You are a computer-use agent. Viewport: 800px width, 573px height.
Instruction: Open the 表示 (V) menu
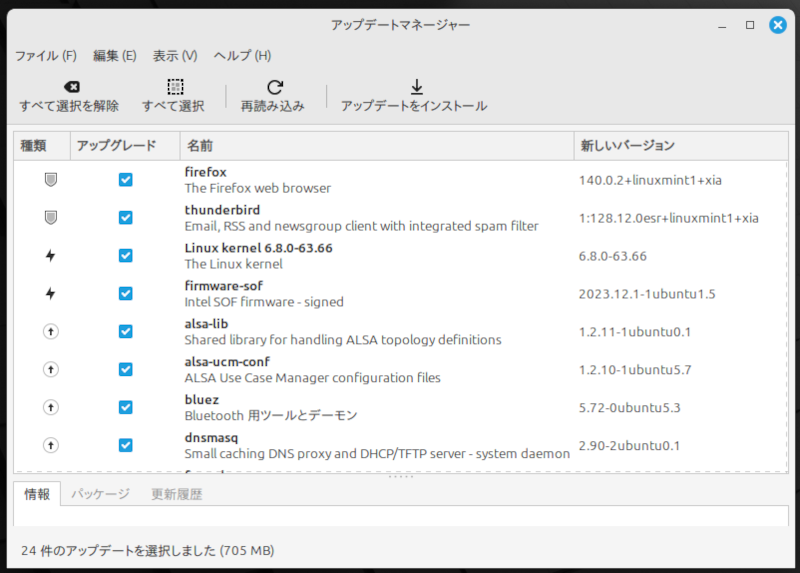175,56
